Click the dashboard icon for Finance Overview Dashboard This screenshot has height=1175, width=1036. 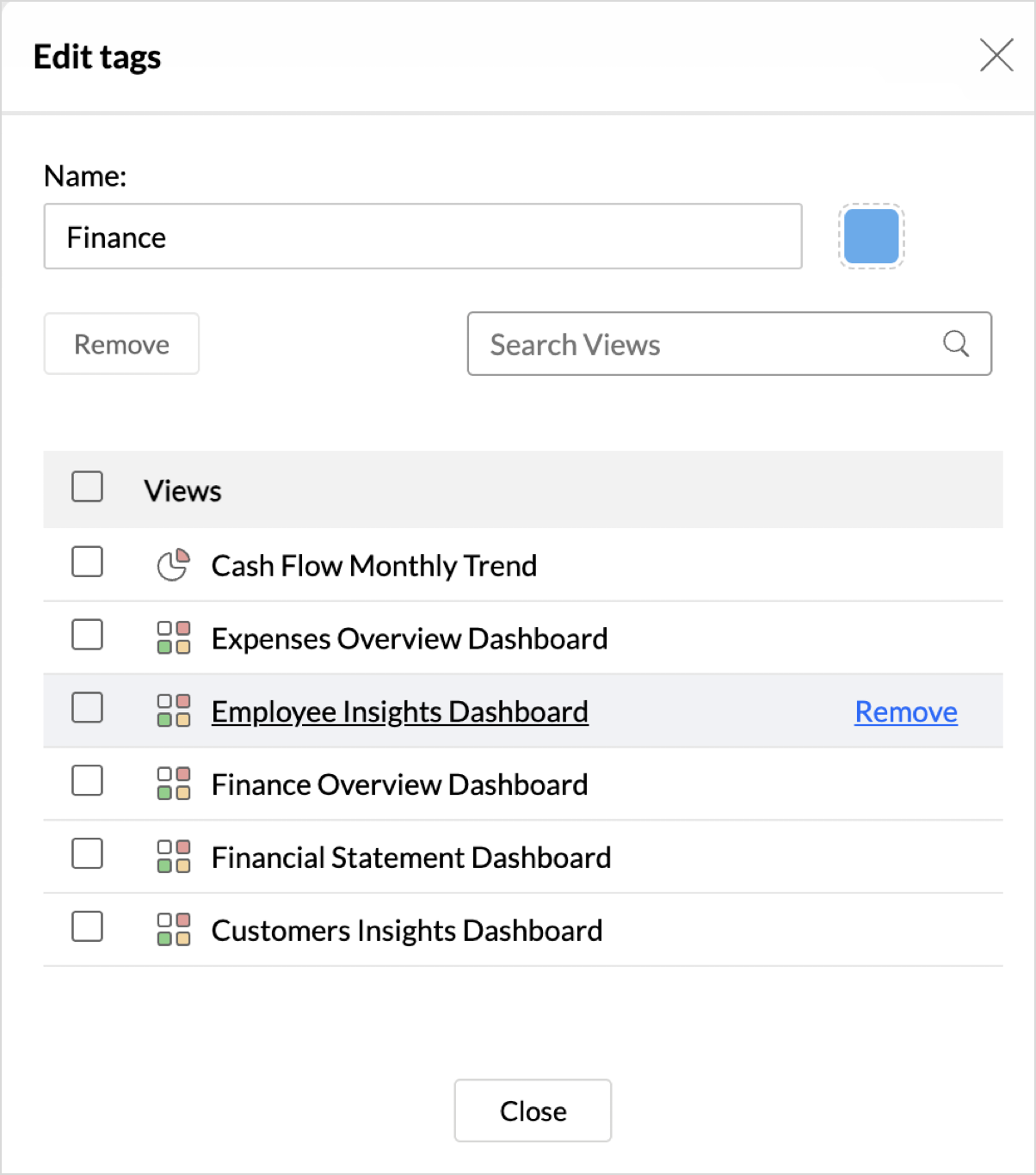[x=174, y=784]
